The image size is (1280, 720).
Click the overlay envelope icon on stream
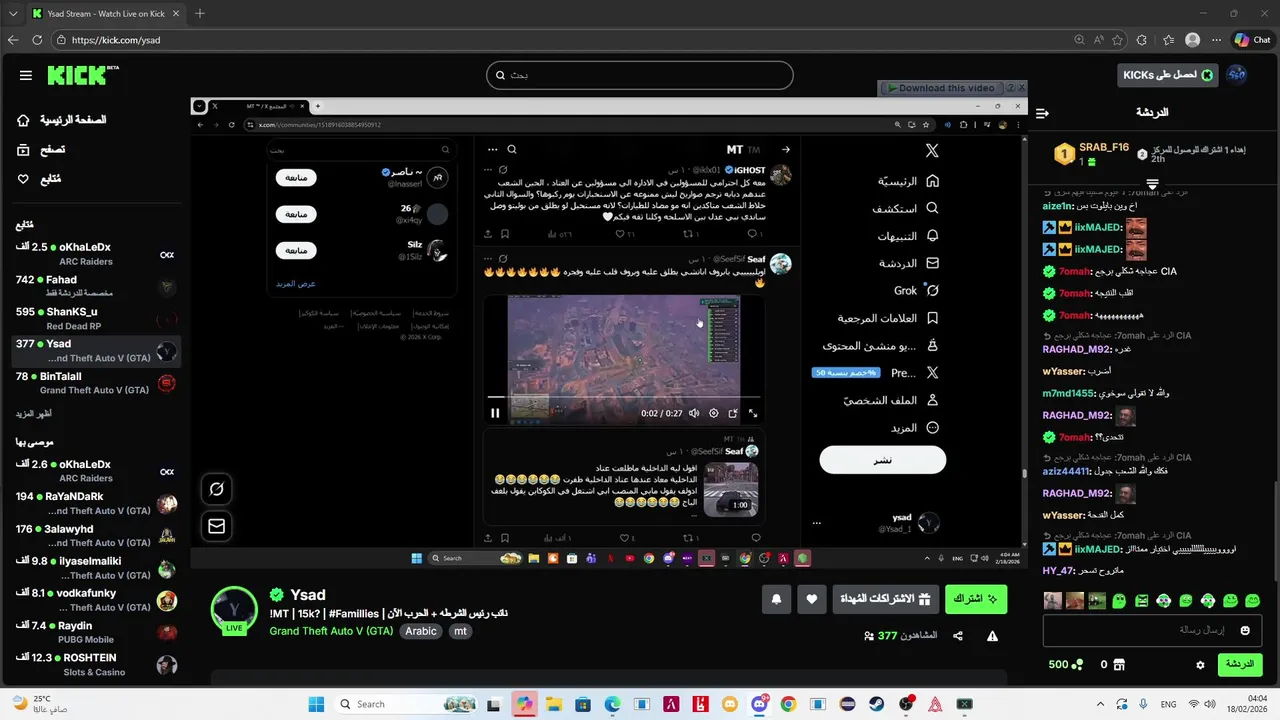coord(216,526)
